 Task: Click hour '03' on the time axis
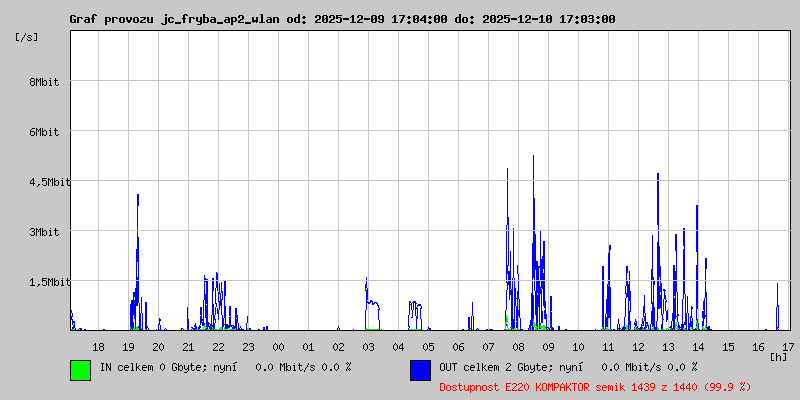368,347
